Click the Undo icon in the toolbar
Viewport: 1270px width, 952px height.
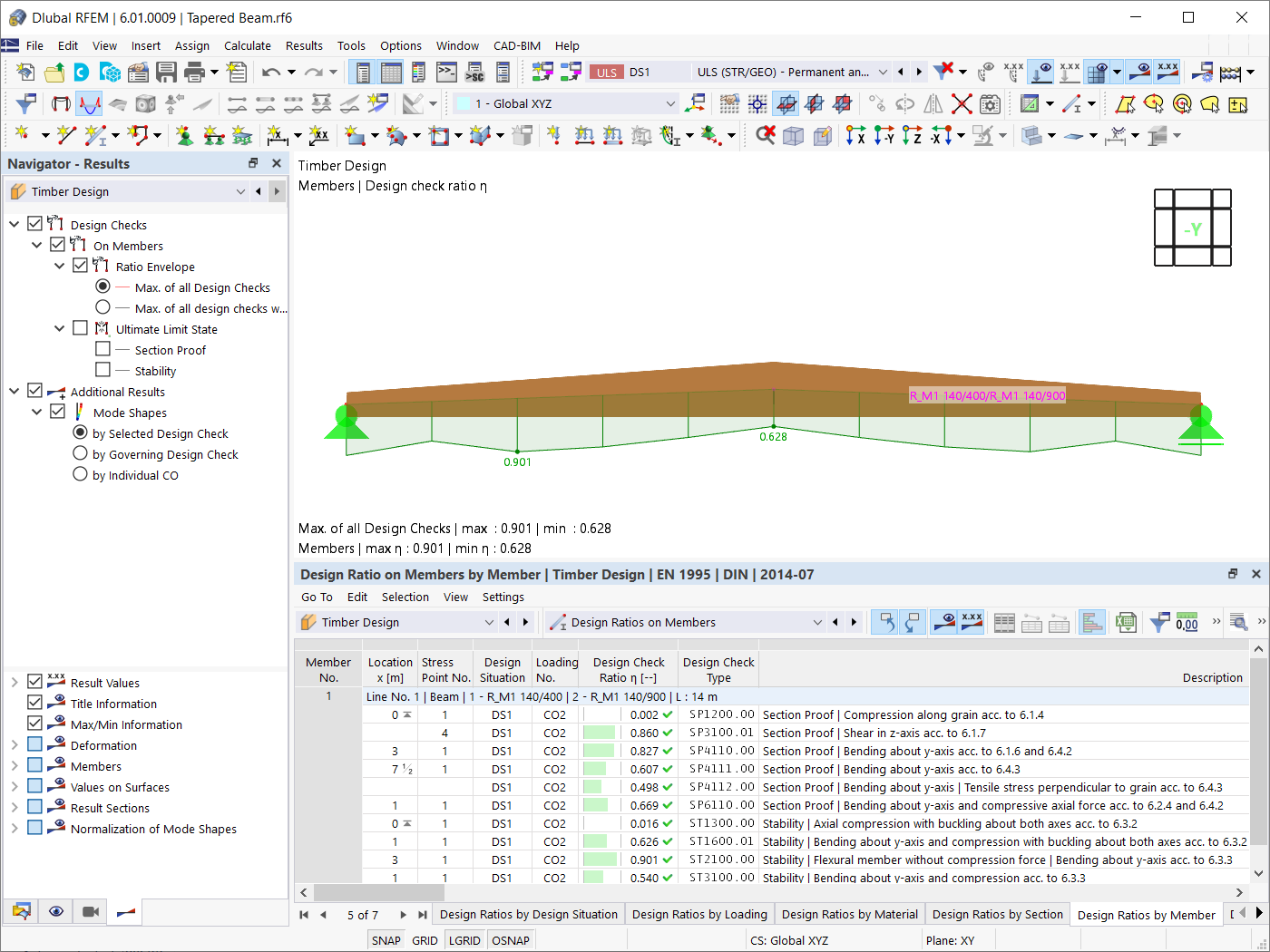tap(272, 72)
